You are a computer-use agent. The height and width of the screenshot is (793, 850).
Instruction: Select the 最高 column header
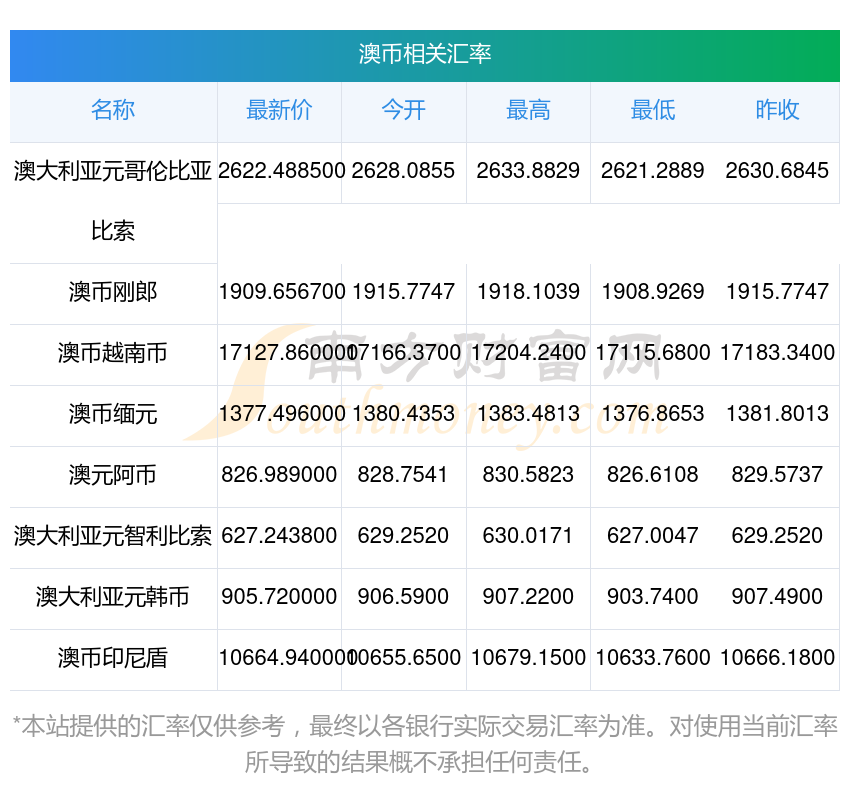pyautogui.click(x=528, y=109)
